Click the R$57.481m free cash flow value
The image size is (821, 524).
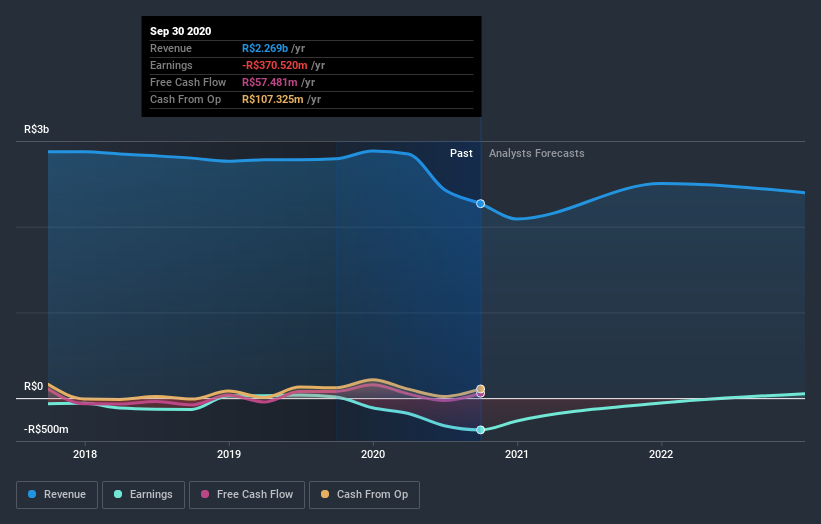[270, 82]
